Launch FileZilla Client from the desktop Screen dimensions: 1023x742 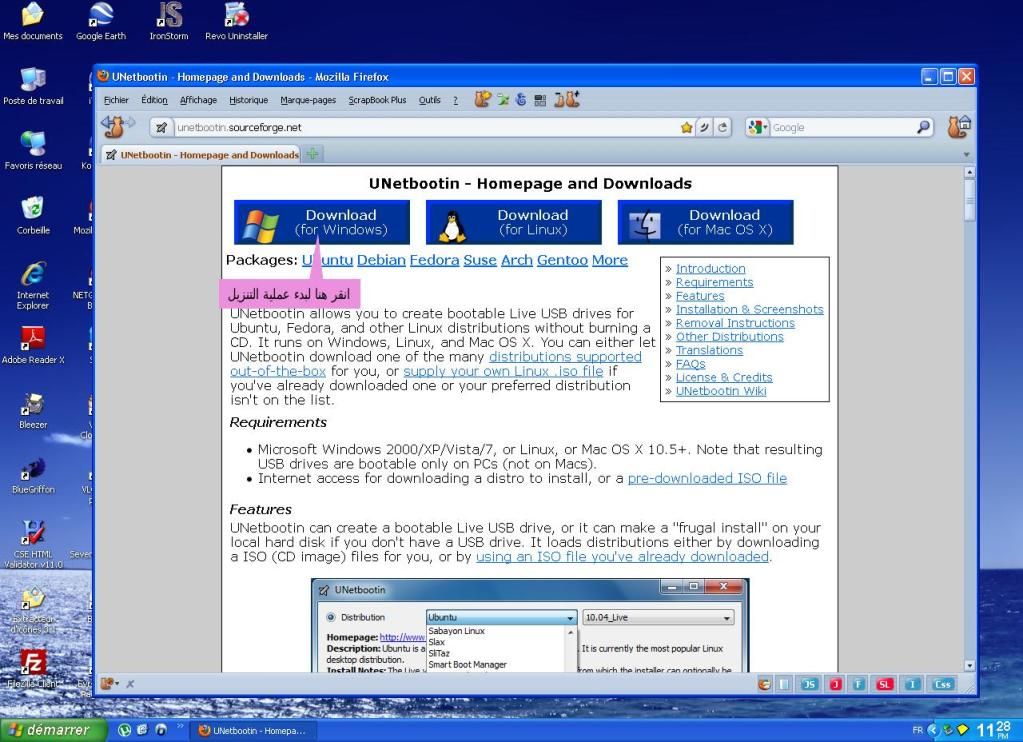[33, 669]
